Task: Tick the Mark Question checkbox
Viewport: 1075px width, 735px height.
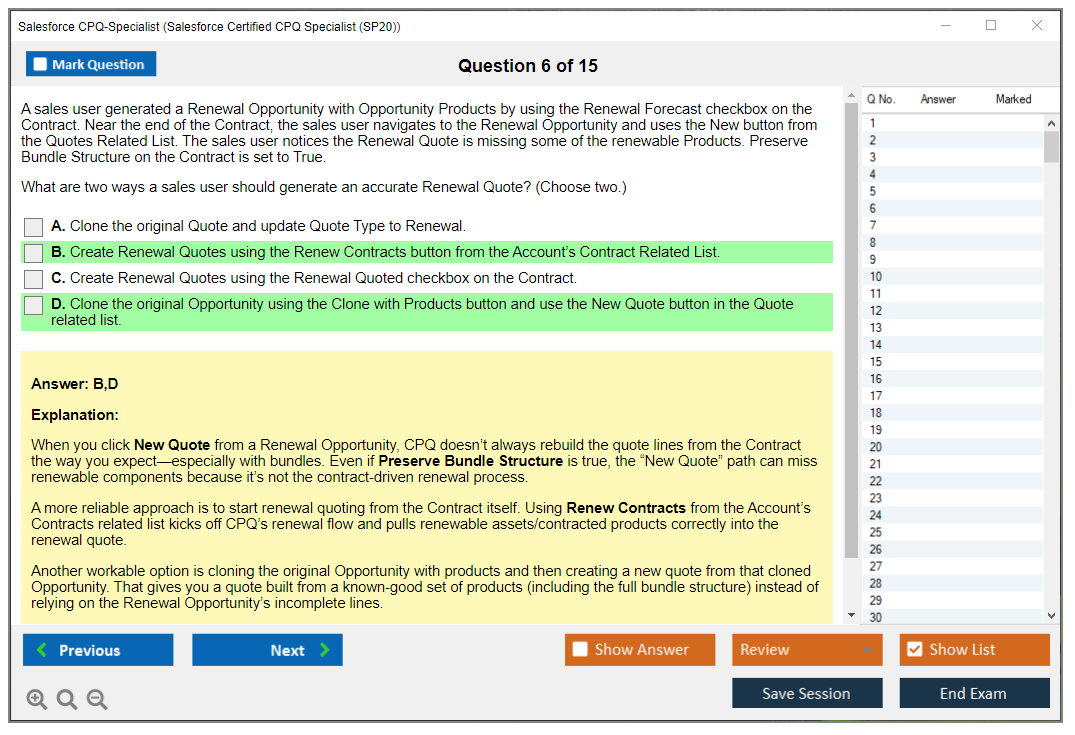Action: 41,64
